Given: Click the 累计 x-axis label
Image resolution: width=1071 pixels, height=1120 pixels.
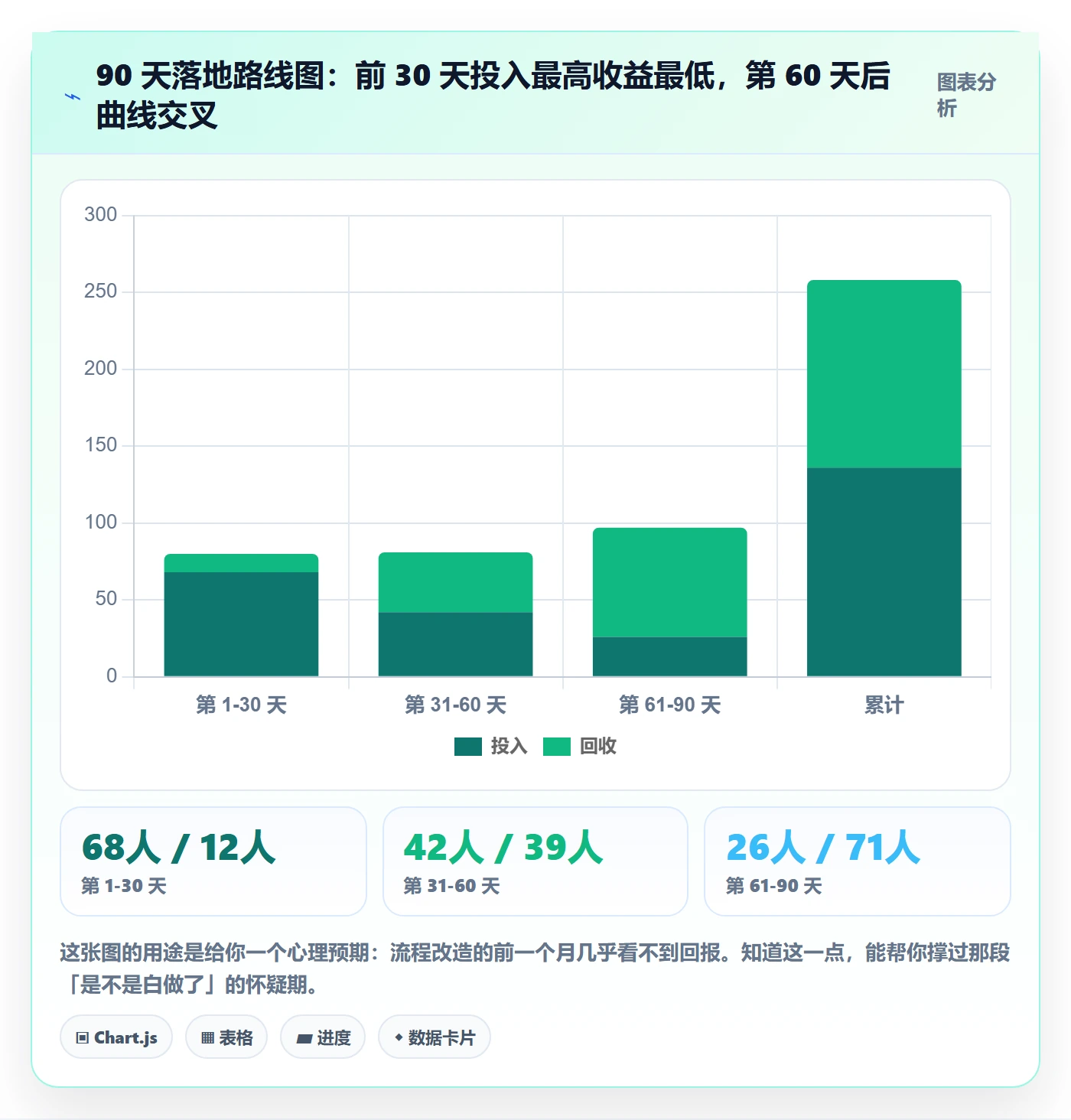Looking at the screenshot, I should (884, 705).
